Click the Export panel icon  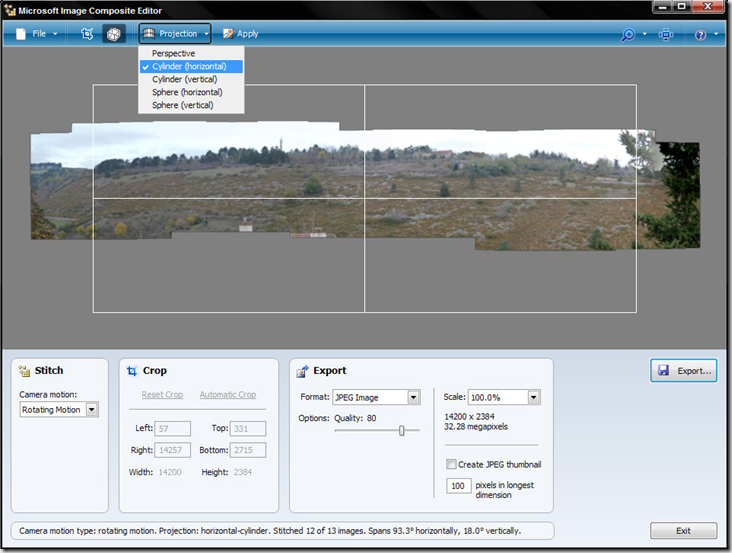point(303,371)
